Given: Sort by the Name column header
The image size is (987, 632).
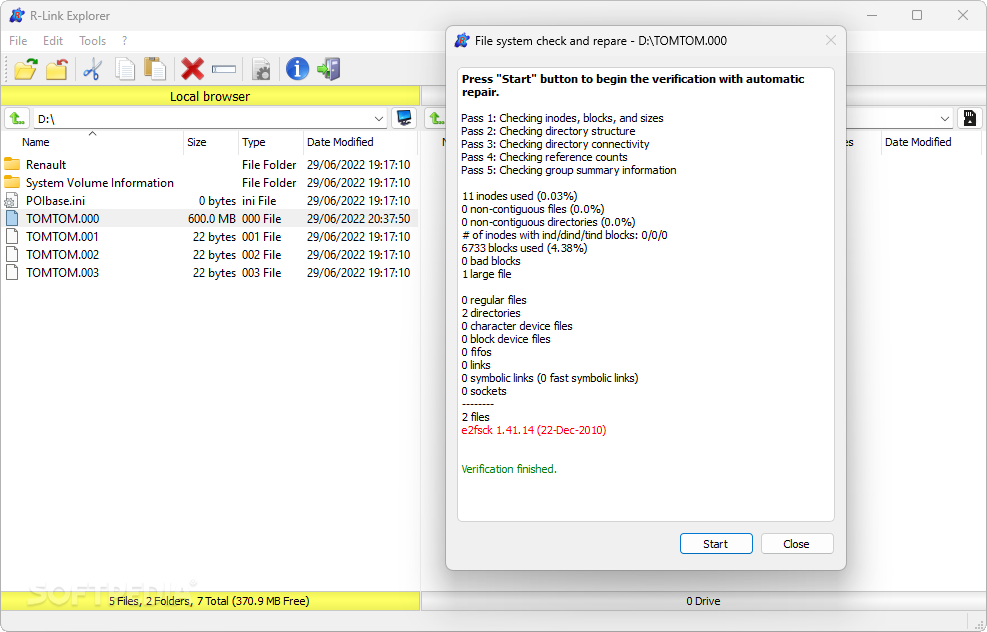Looking at the screenshot, I should tap(93, 142).
